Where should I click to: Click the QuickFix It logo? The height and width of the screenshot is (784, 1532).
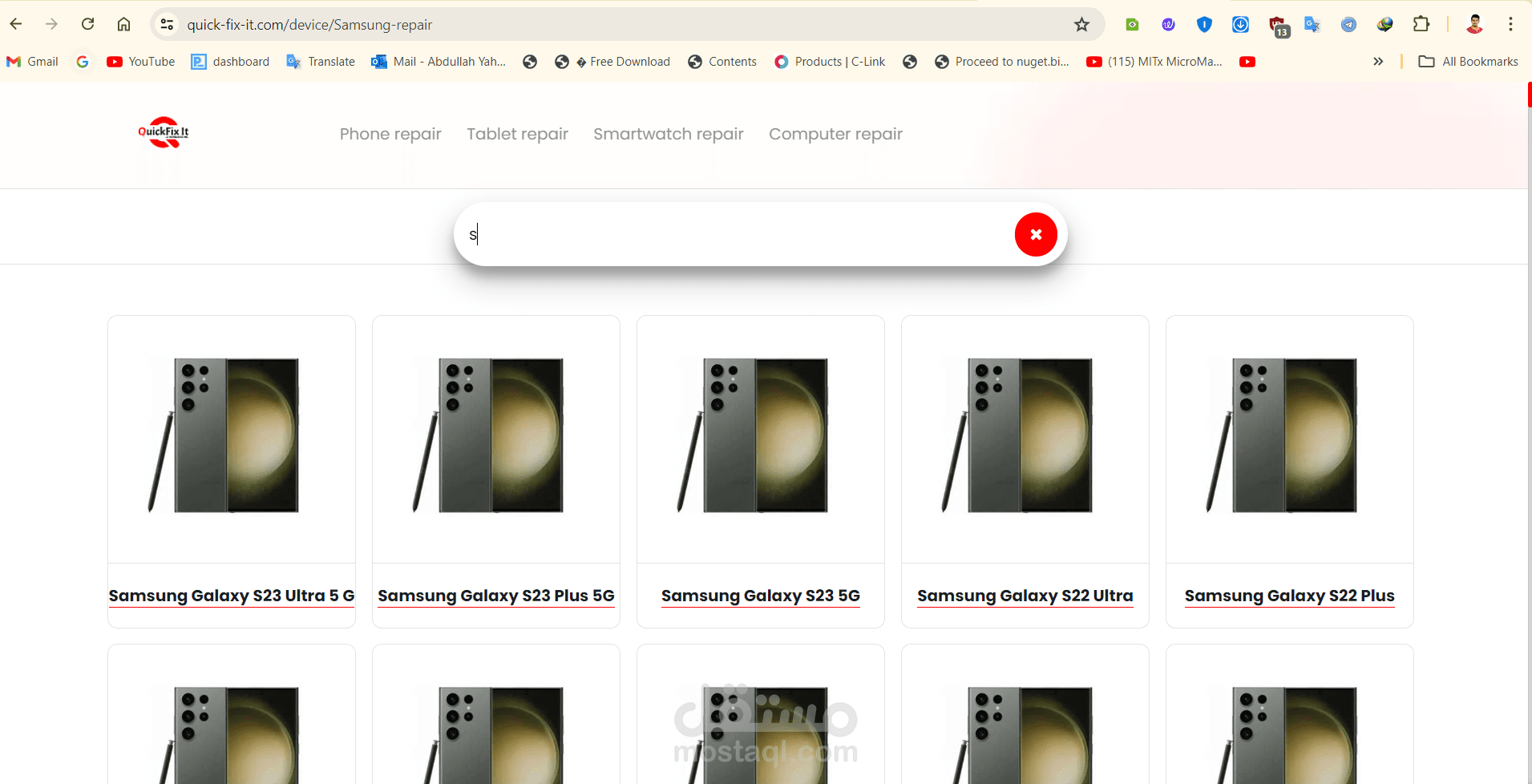click(x=164, y=133)
